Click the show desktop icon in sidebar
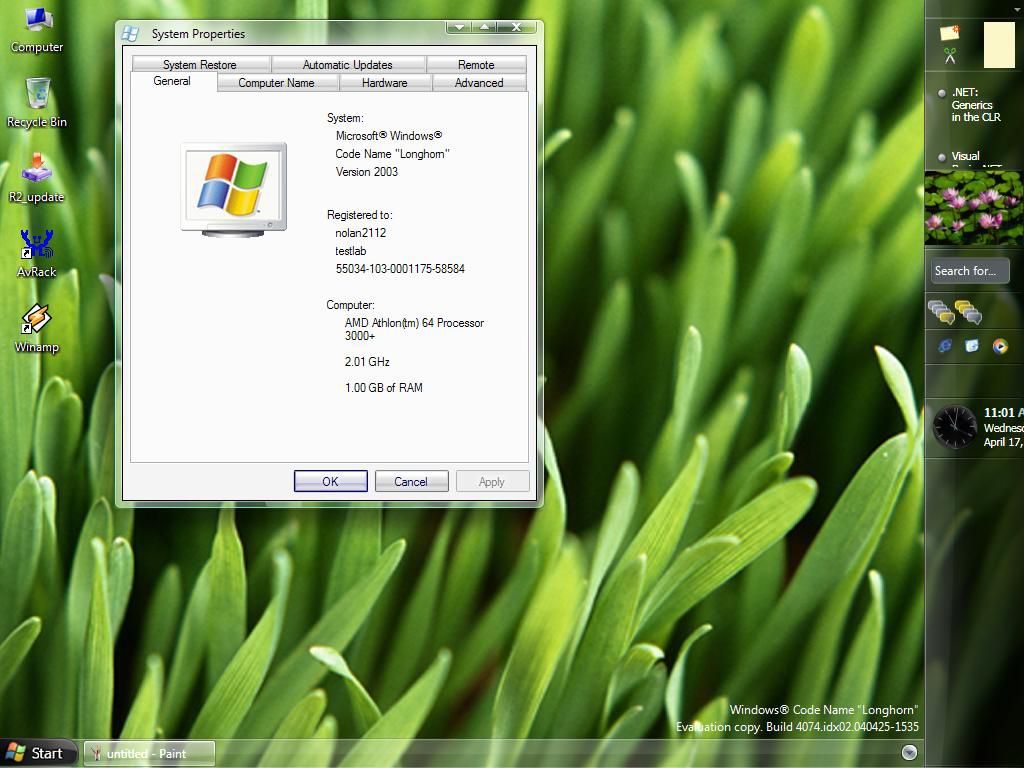Screen dimensions: 1024x768 click(972, 345)
